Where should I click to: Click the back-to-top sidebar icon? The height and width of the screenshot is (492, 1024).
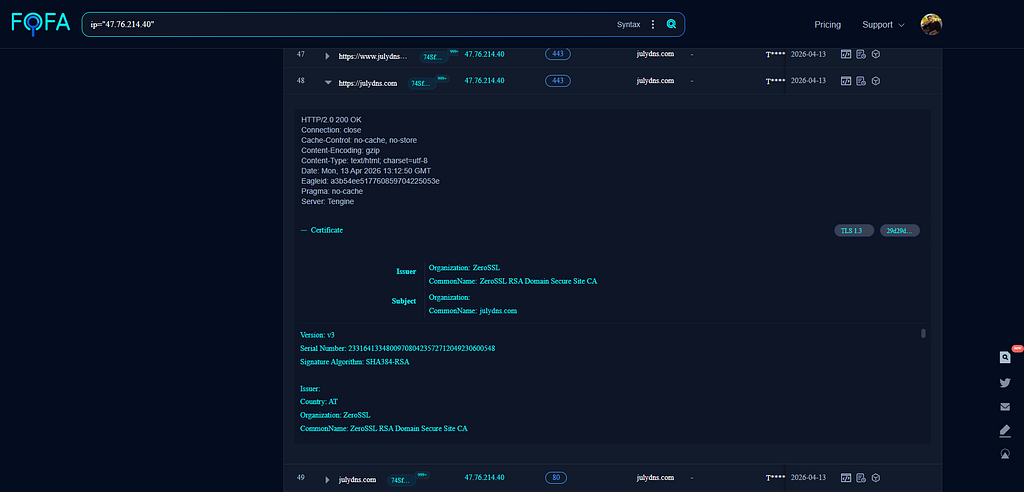pyautogui.click(x=1005, y=453)
